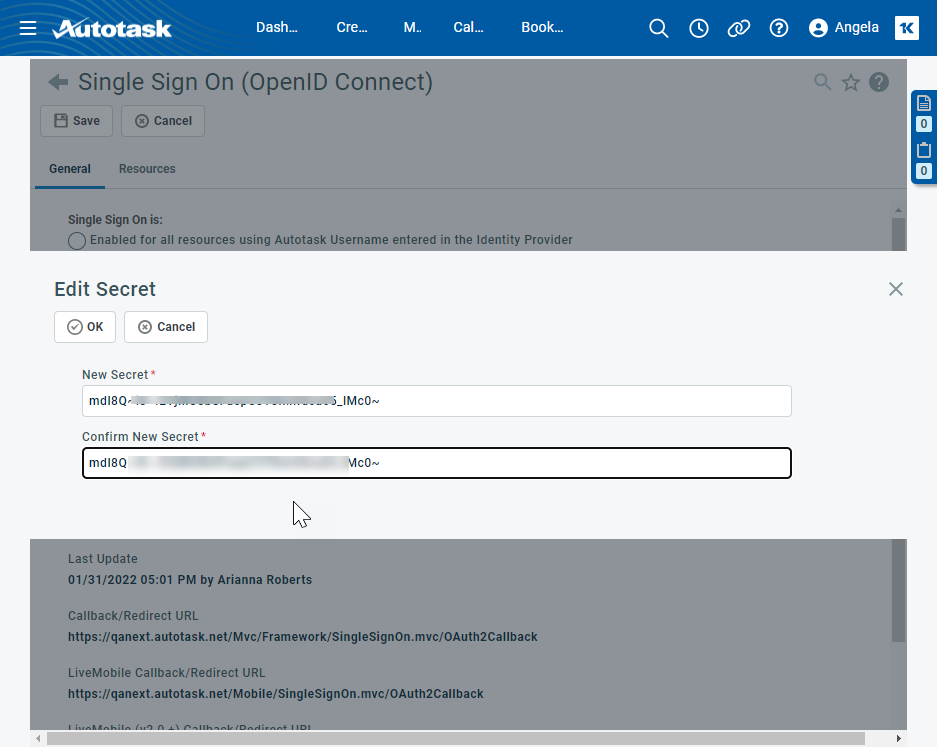Click the OAuth2Callback Callback/Redirect URL text
Viewport: 937px width, 747px height.
[x=302, y=637]
